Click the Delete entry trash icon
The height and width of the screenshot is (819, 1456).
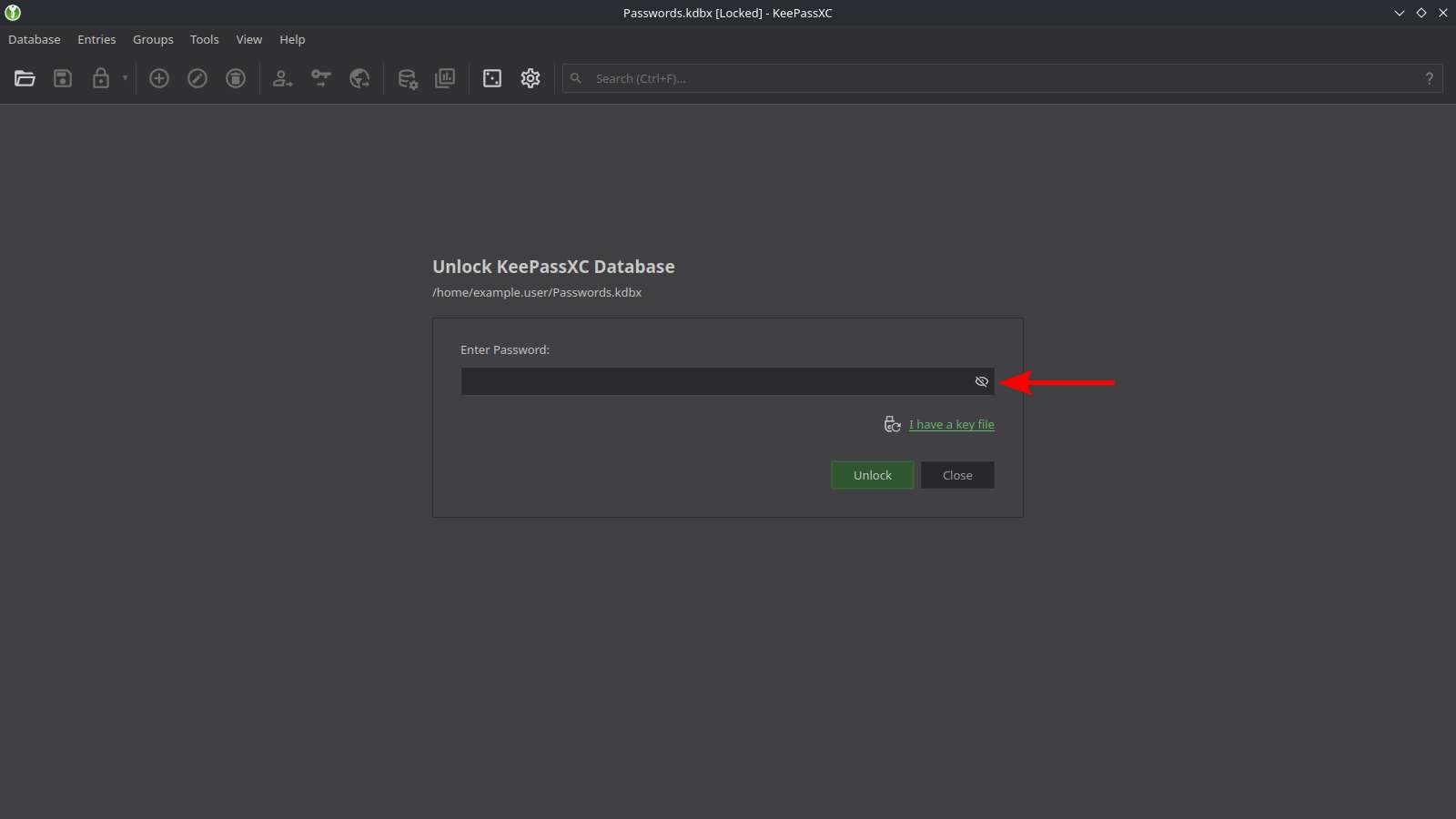pos(236,78)
